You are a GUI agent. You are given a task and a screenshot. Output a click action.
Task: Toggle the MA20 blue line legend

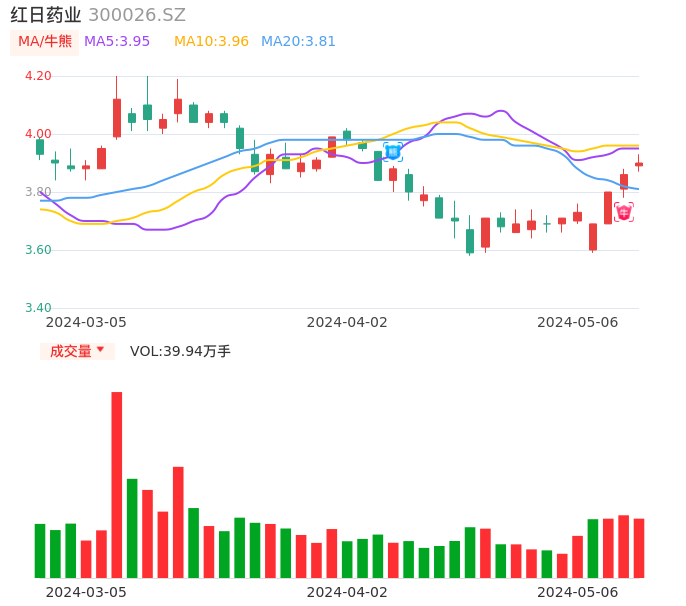coord(298,42)
